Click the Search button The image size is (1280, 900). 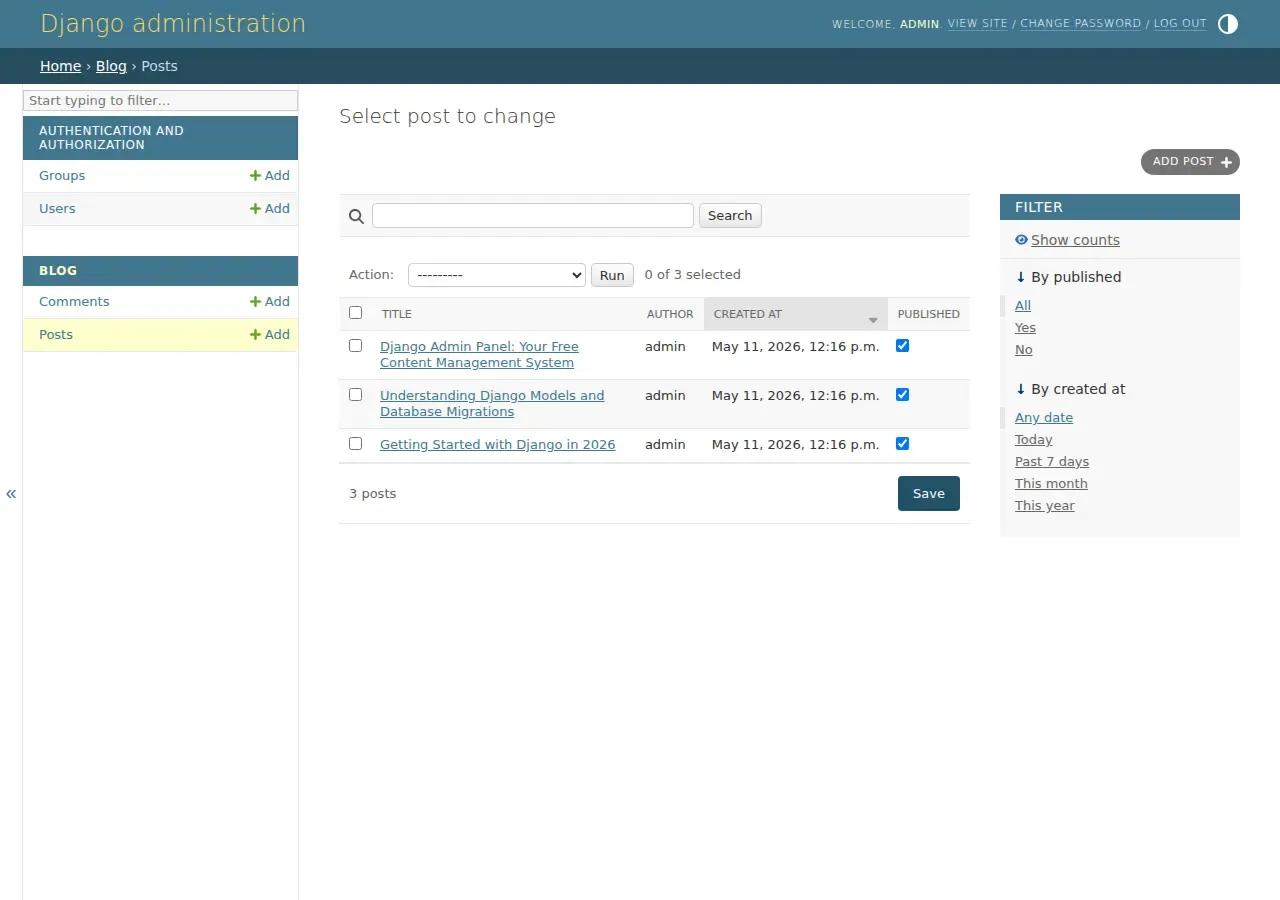point(730,215)
